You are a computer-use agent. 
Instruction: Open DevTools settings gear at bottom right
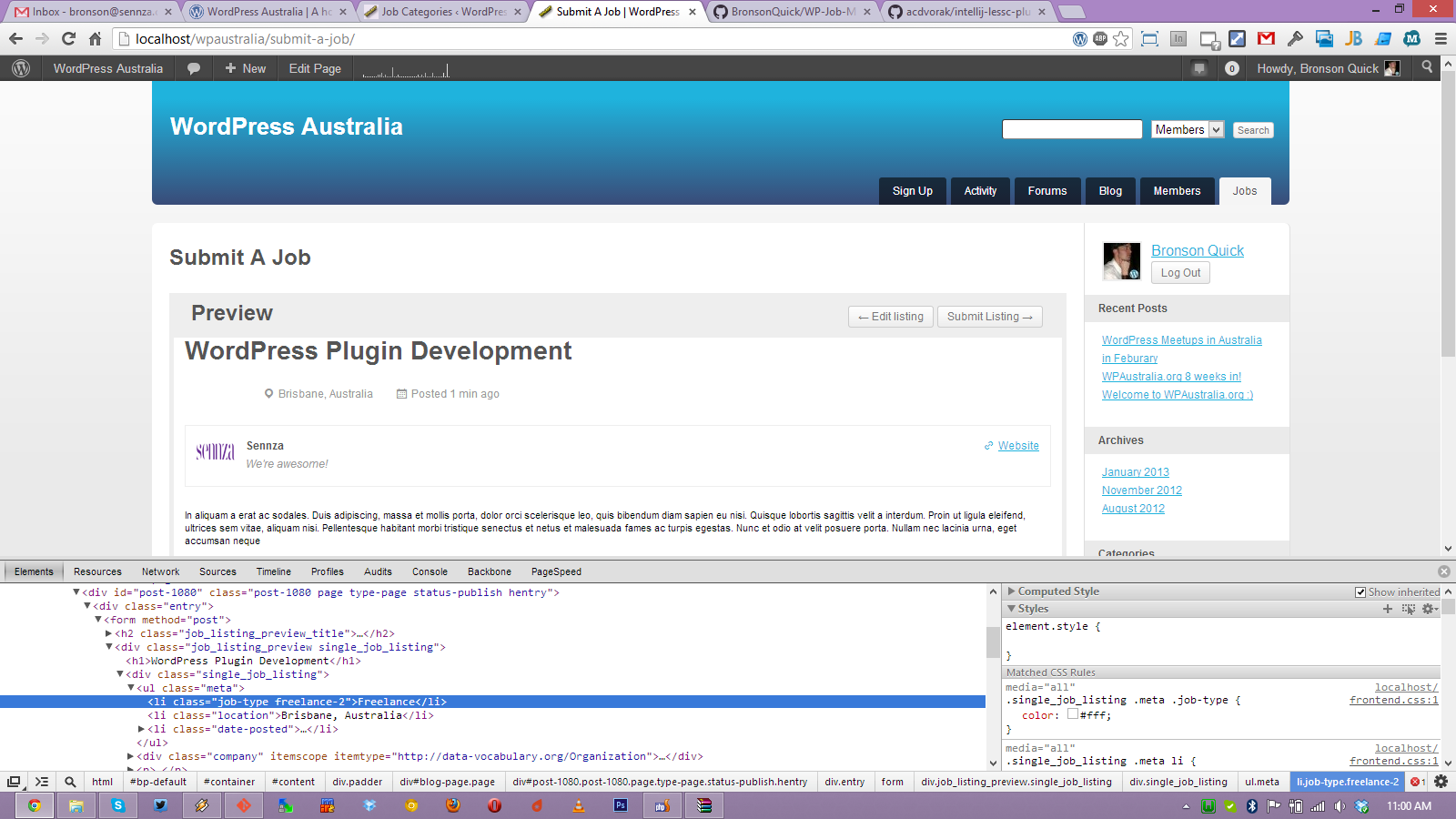click(x=1441, y=782)
